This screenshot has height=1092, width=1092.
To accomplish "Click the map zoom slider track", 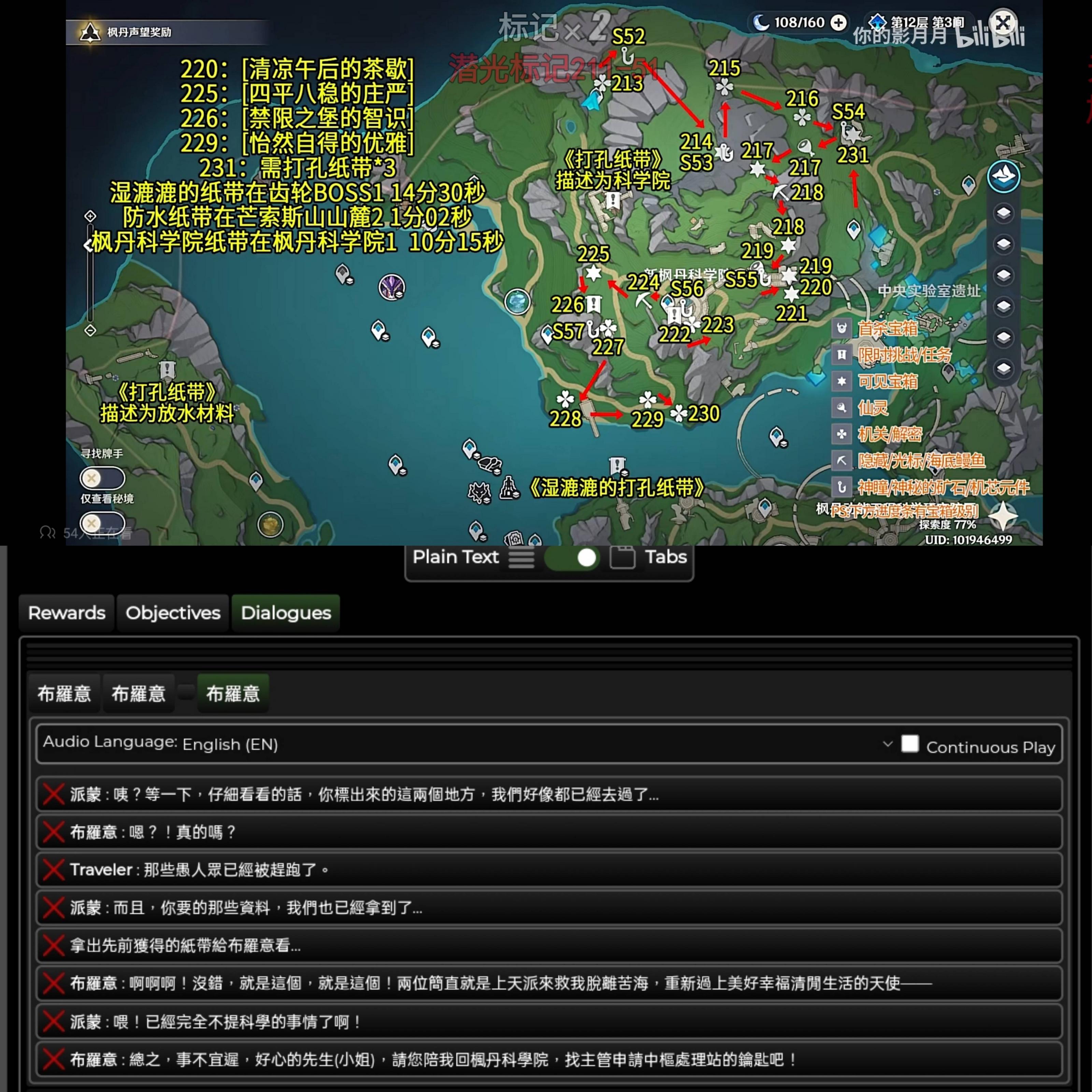I will coord(90,273).
